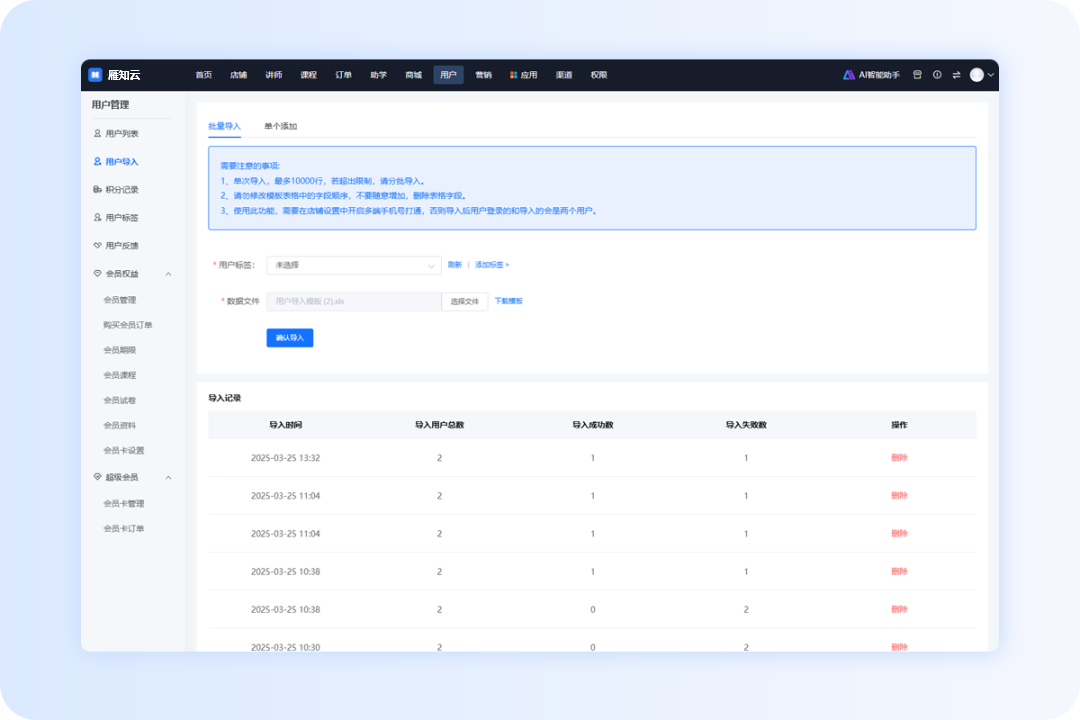This screenshot has height=720, width=1080.
Task: Click the 选择文件 button
Action: (465, 301)
